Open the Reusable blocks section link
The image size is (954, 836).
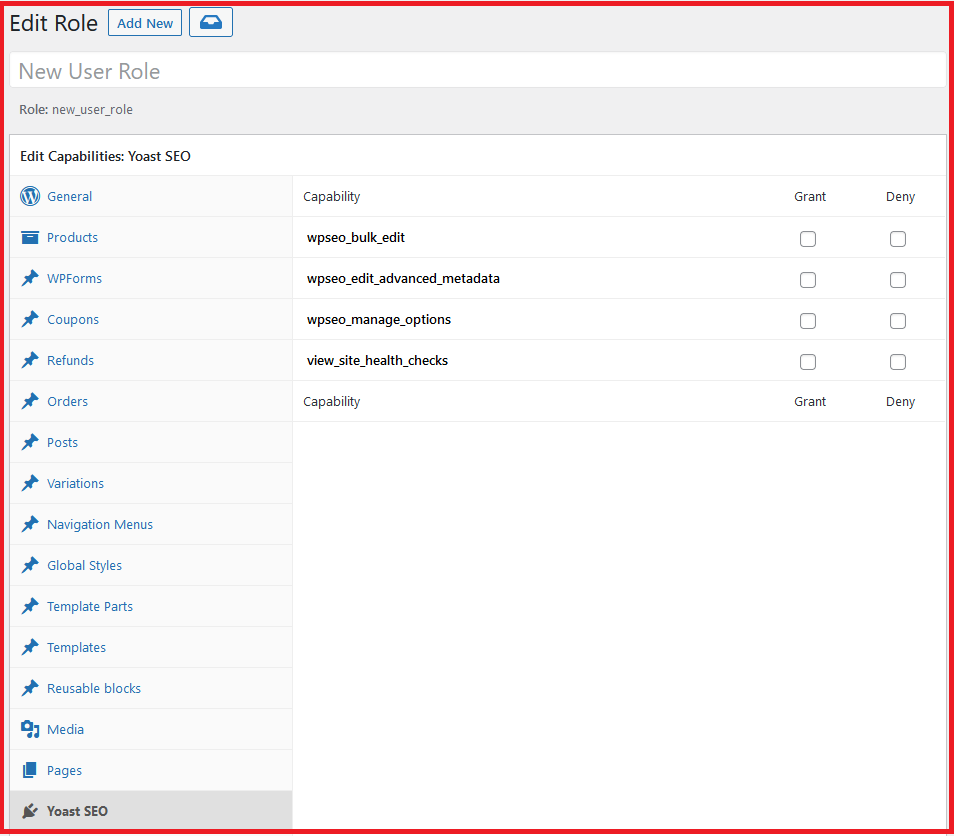click(x=94, y=689)
